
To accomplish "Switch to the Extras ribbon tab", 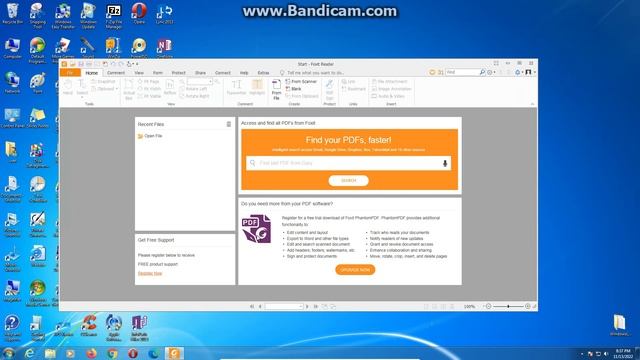I will point(263,73).
